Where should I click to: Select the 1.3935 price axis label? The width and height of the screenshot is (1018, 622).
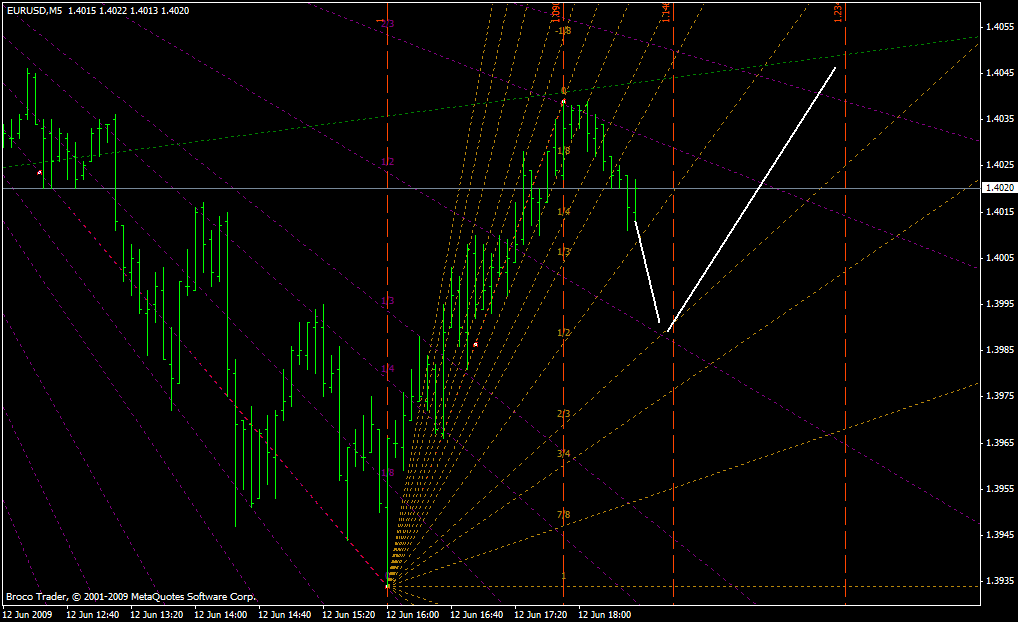pyautogui.click(x=999, y=581)
